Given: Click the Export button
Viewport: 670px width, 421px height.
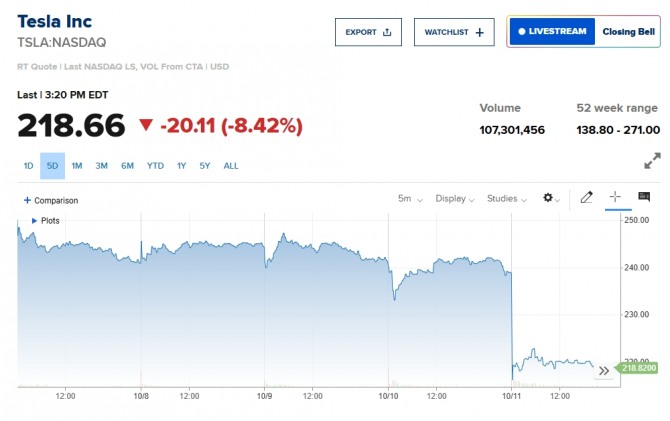Looking at the screenshot, I should coord(368,32).
